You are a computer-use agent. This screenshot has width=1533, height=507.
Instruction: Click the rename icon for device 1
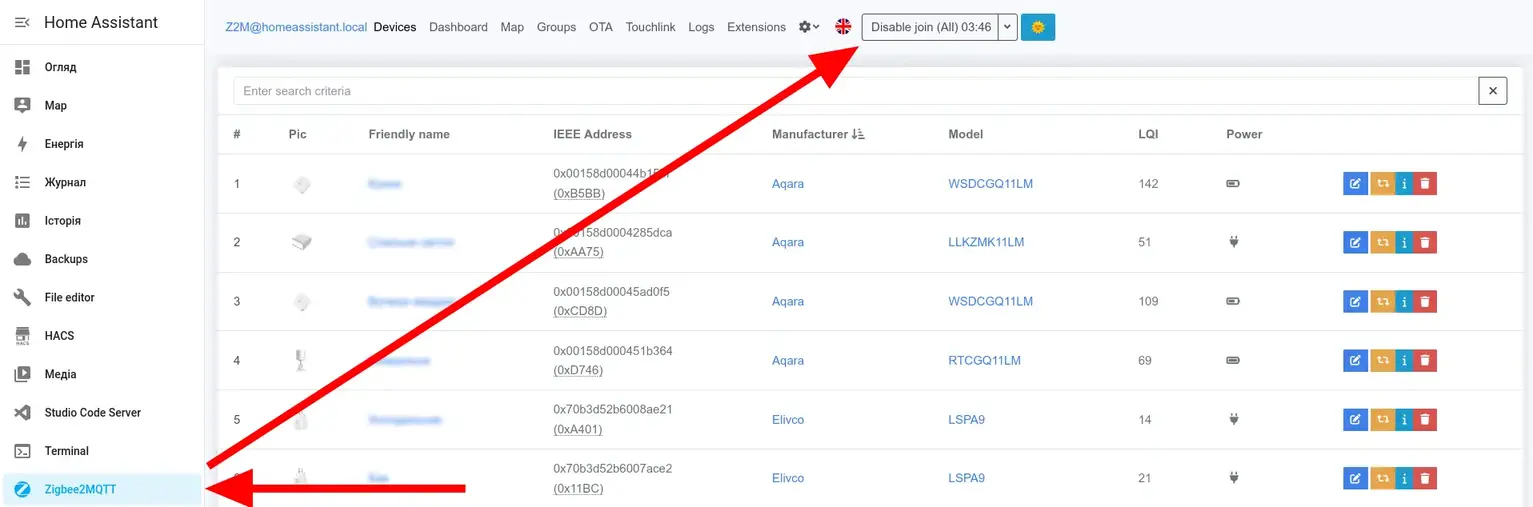pos(1354,184)
